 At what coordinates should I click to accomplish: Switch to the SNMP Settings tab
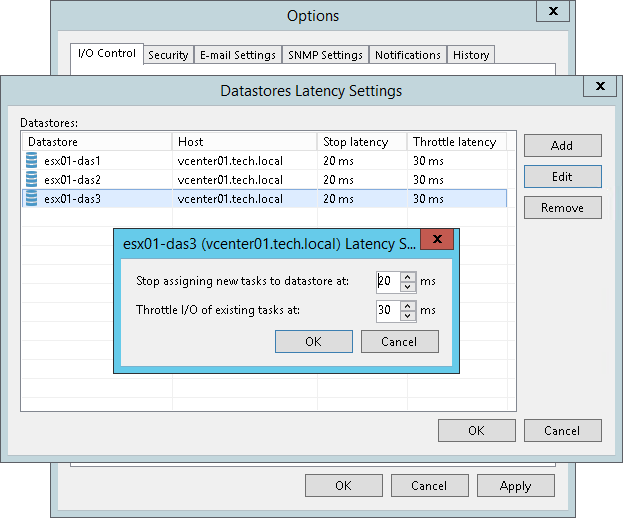tap(325, 55)
